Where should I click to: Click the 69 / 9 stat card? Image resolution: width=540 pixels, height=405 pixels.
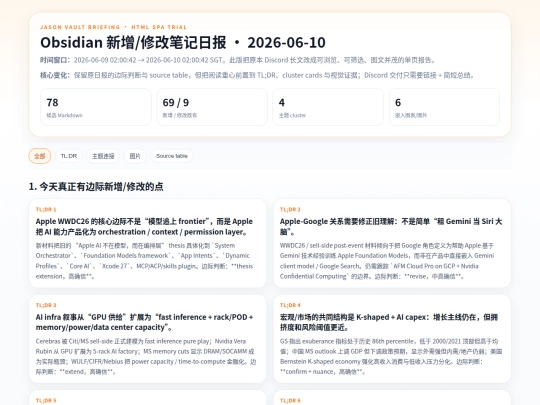pyautogui.click(x=212, y=107)
